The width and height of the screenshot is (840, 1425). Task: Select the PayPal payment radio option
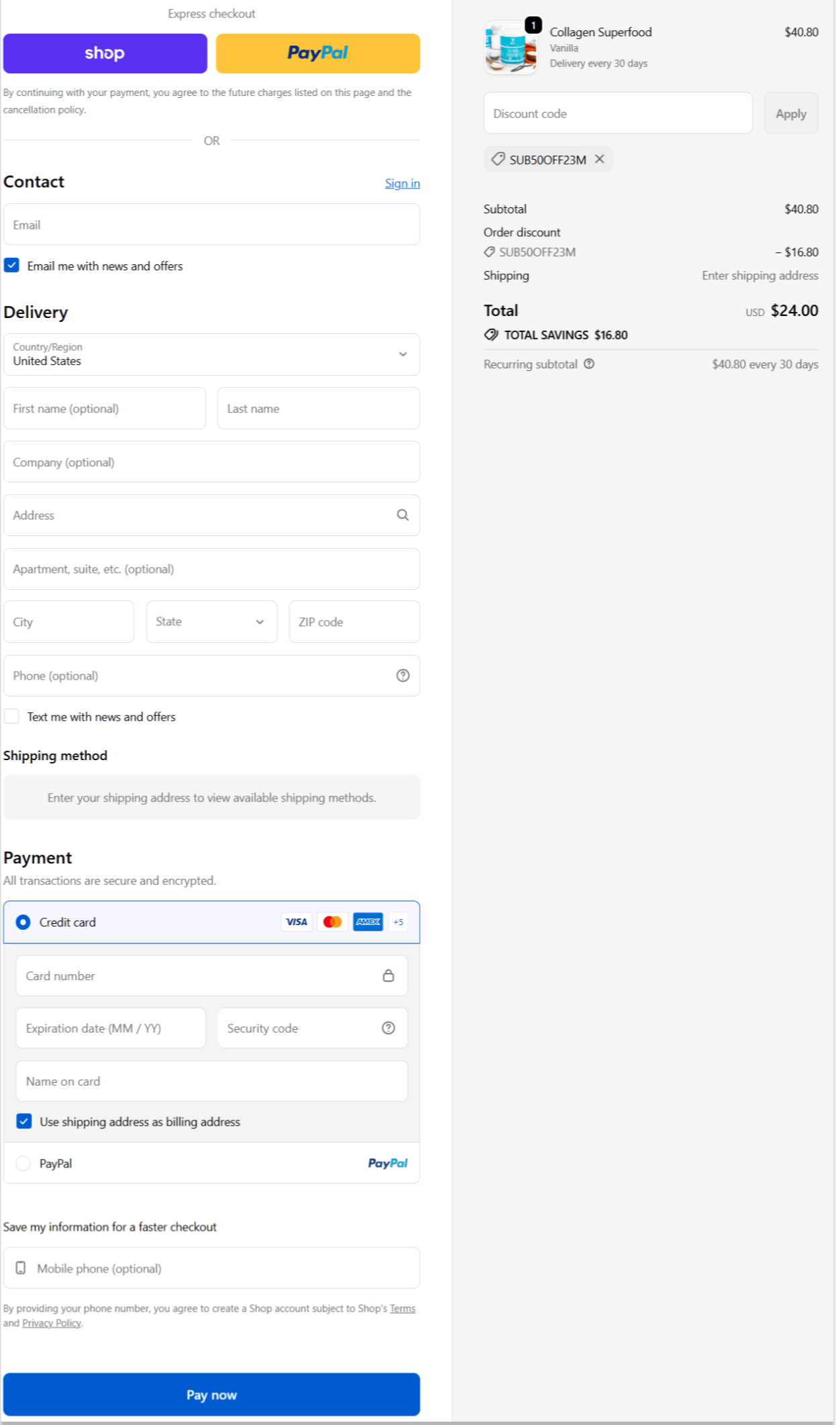click(x=23, y=1163)
